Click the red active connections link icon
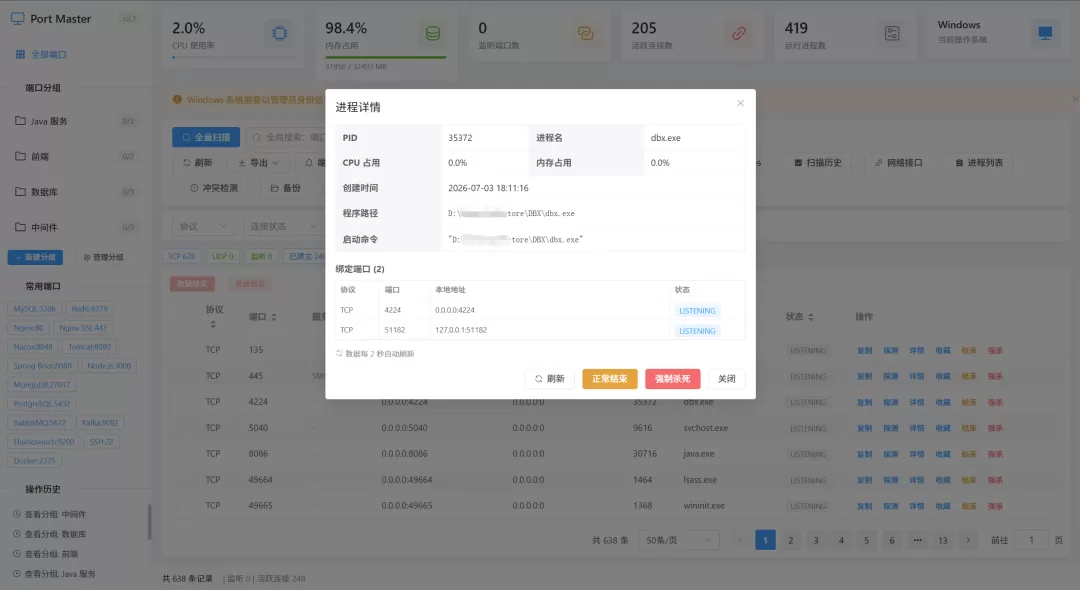The width and height of the screenshot is (1080, 590). (x=738, y=33)
